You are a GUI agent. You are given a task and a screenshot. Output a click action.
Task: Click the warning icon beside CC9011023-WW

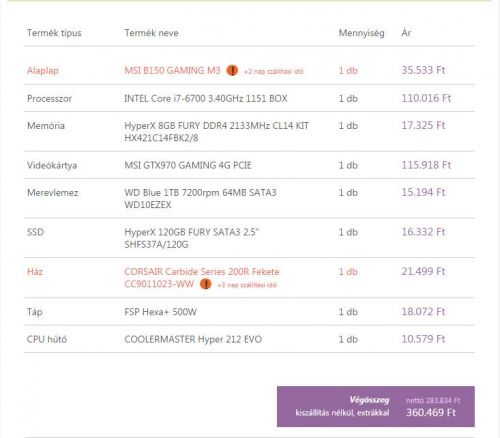(x=206, y=284)
